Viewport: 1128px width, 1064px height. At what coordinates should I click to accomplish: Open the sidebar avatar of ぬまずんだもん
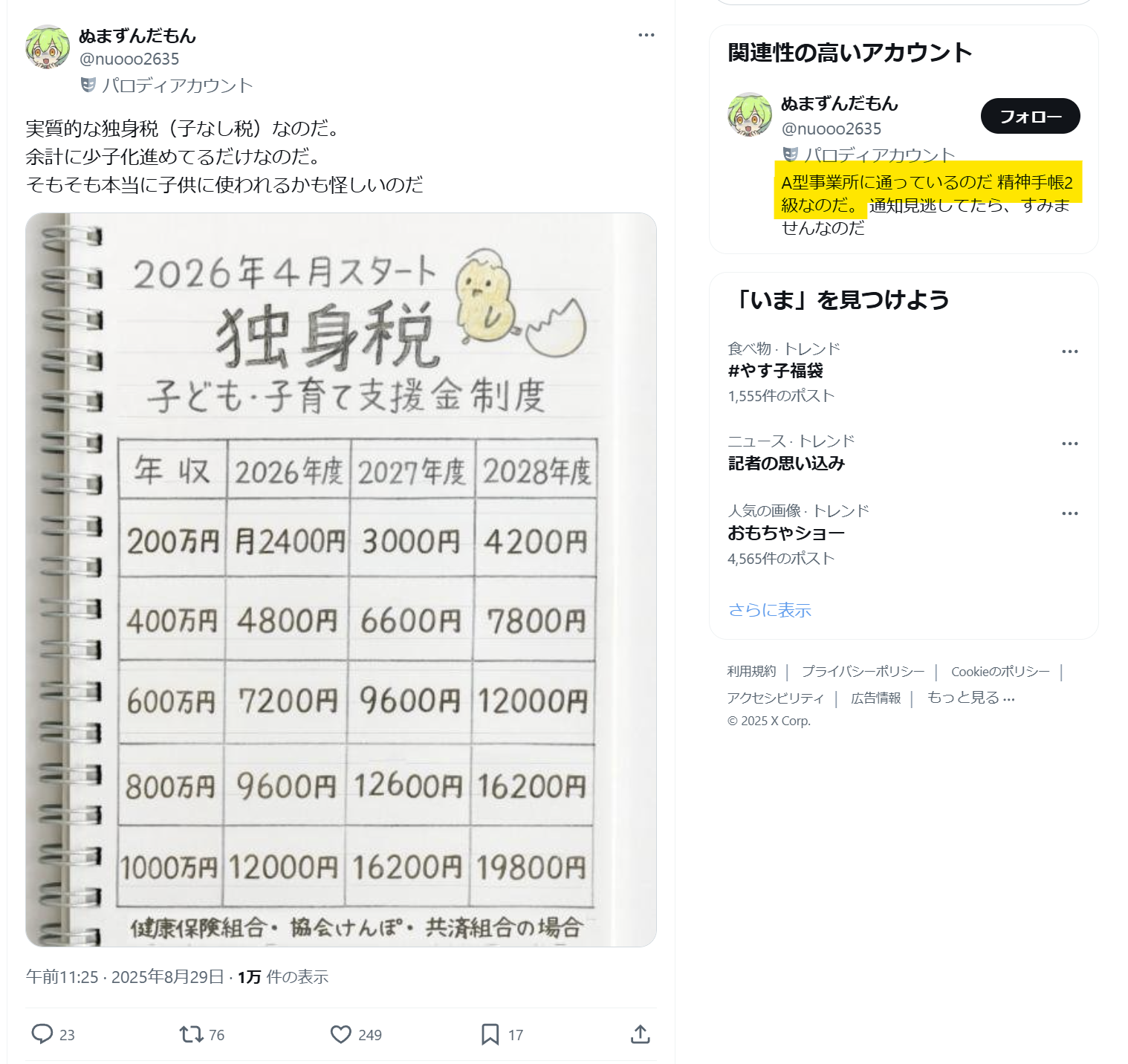click(750, 114)
